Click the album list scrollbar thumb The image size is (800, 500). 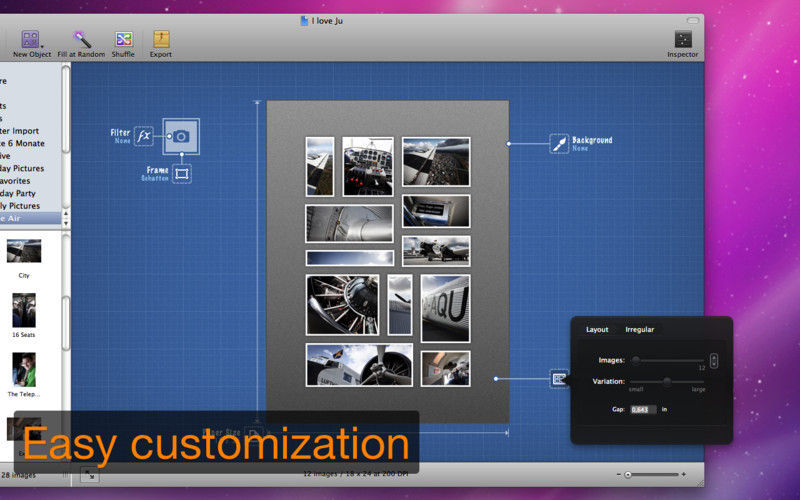click(66, 109)
